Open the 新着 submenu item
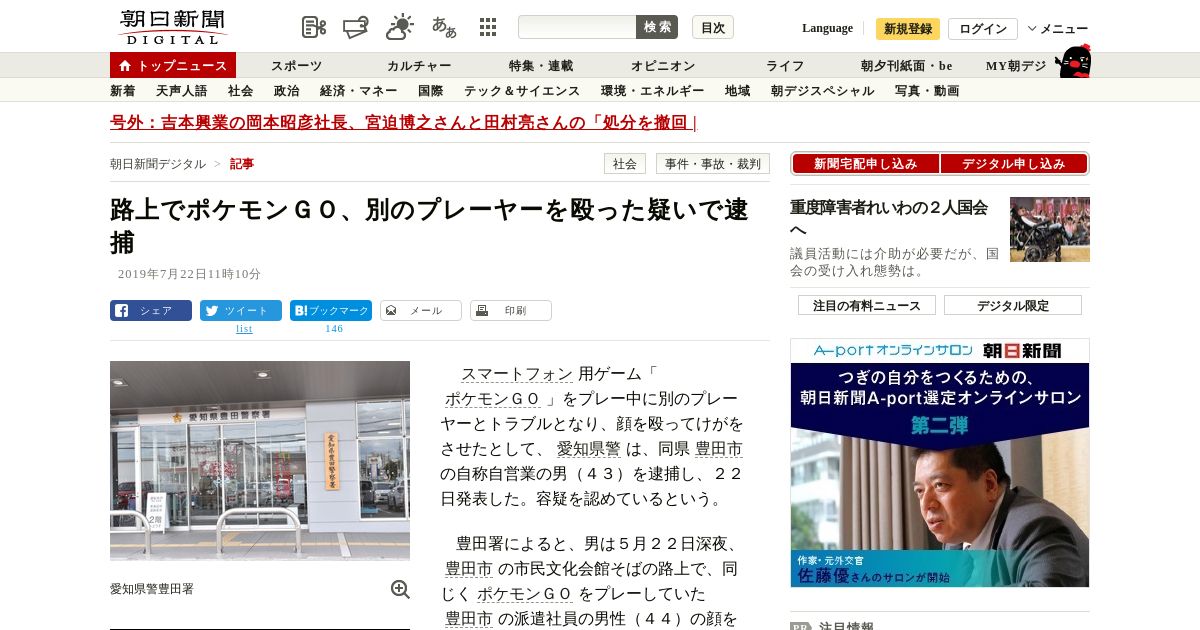This screenshot has height=630, width=1200. (123, 90)
